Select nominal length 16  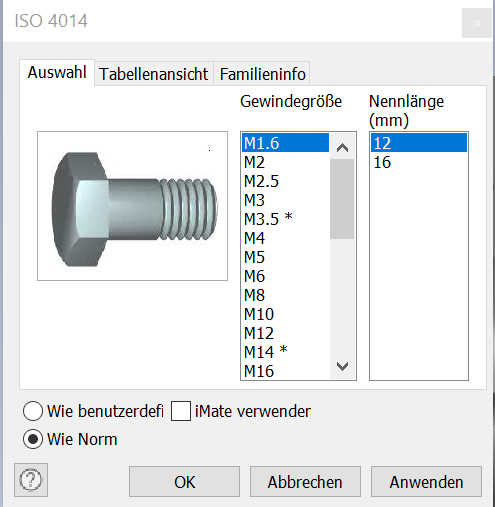(419, 162)
